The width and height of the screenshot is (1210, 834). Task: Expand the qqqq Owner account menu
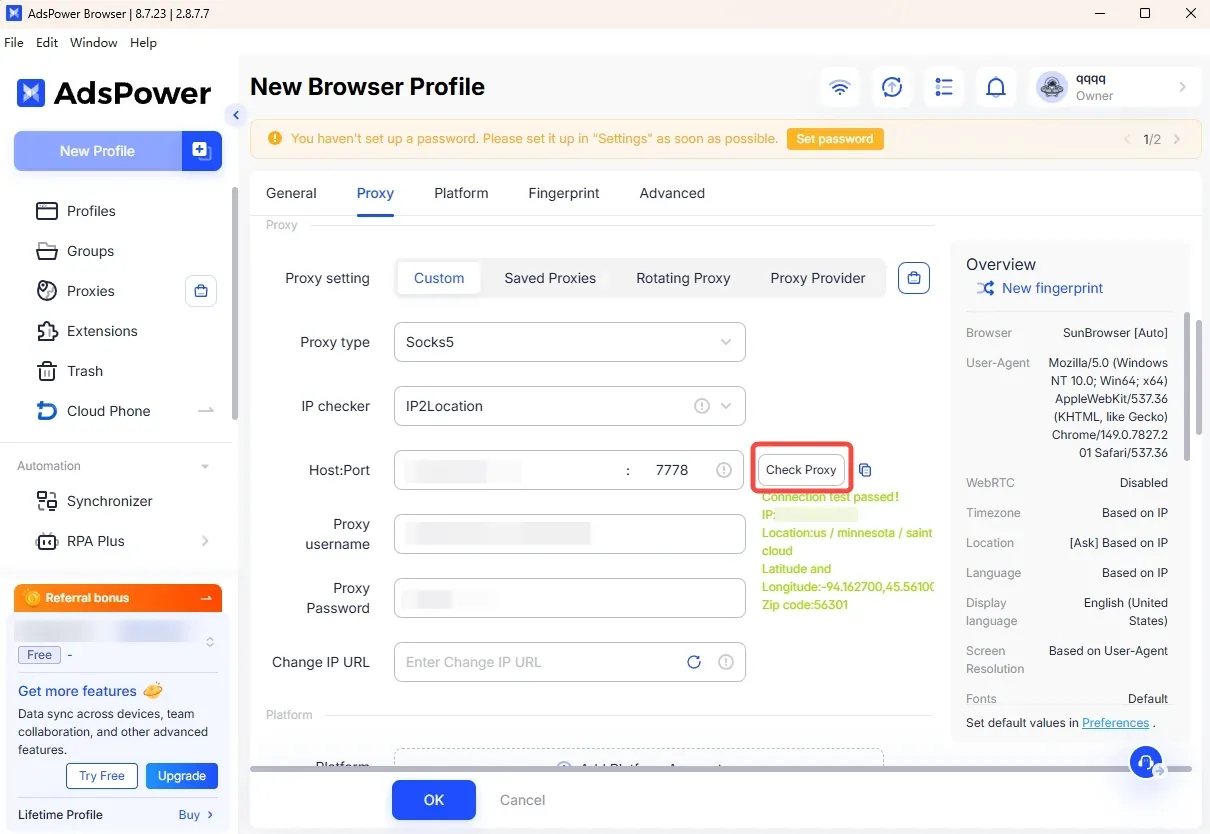[x=1183, y=87]
